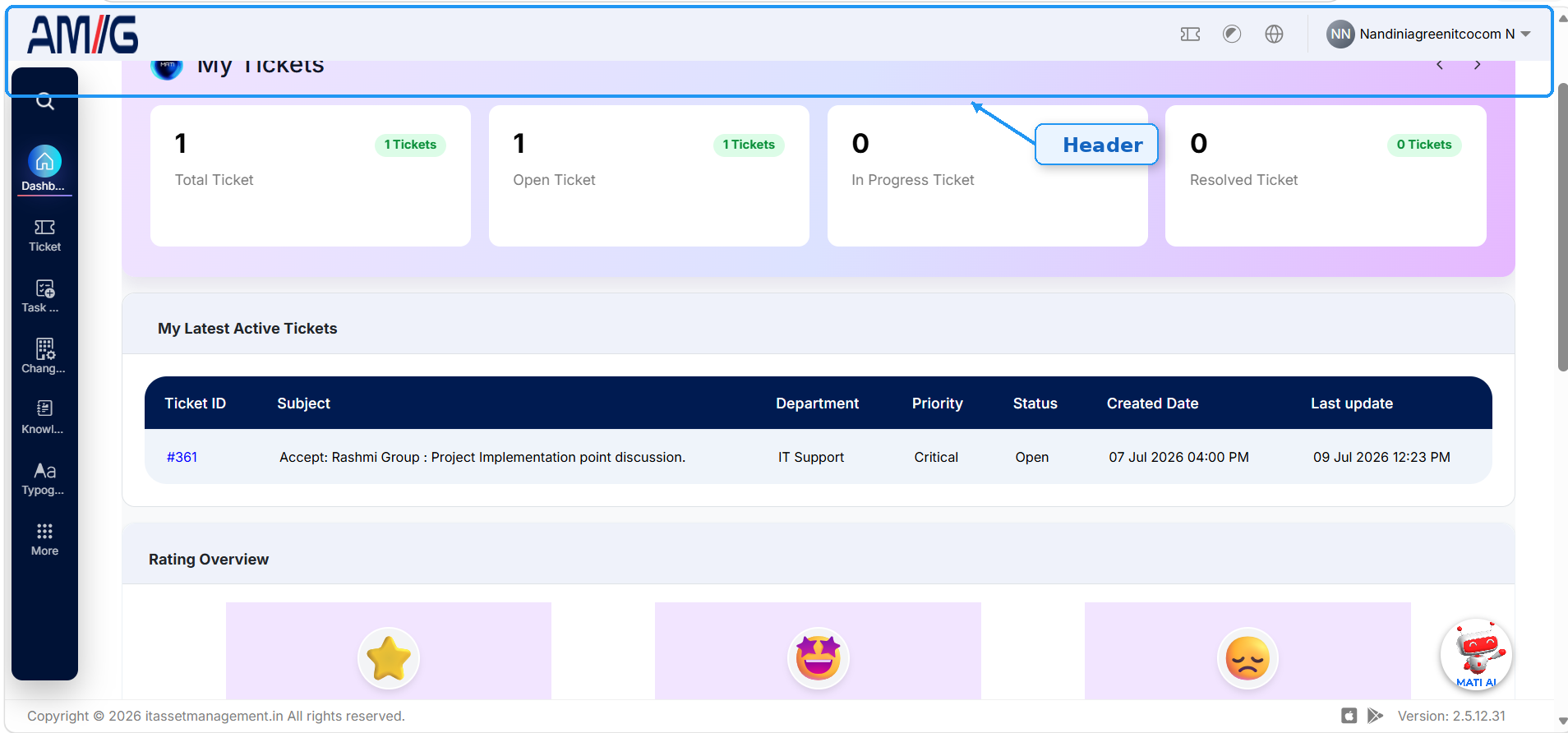The width and height of the screenshot is (1568, 733).
Task: Open the MATI AI chatbot
Action: pos(1477,655)
